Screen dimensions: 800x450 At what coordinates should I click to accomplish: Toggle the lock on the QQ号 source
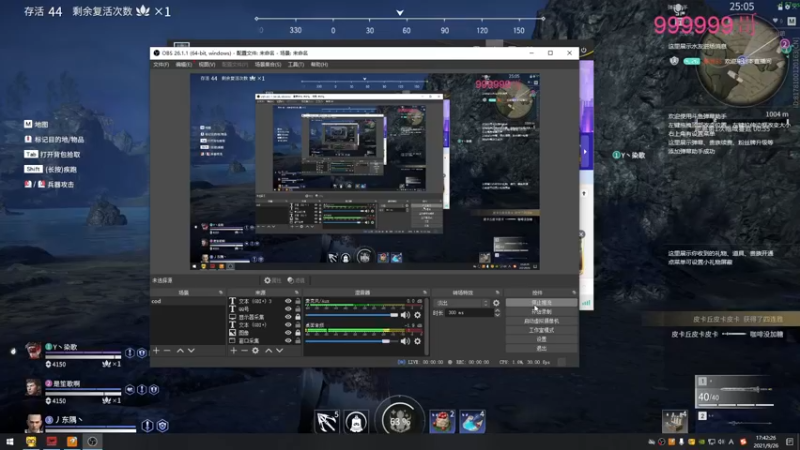point(298,309)
